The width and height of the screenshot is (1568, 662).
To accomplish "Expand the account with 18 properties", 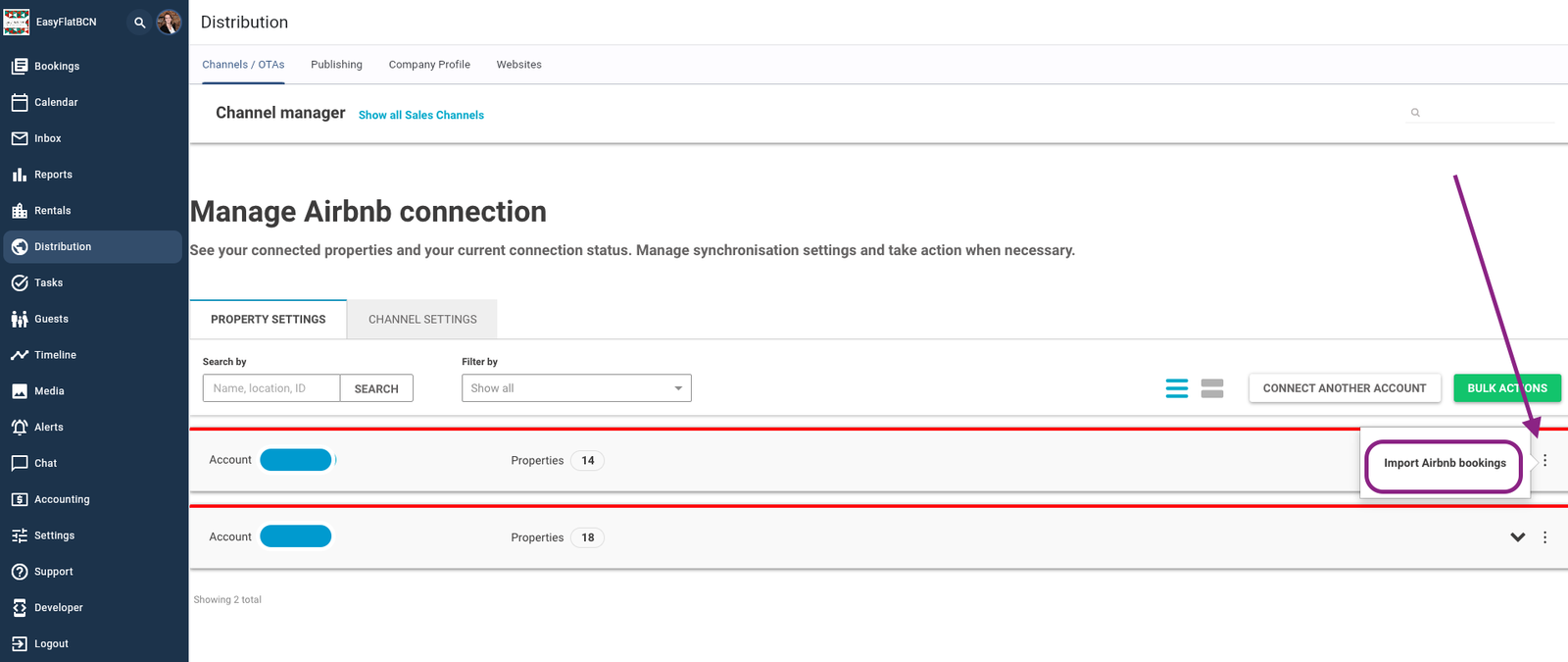I will pos(1517,537).
